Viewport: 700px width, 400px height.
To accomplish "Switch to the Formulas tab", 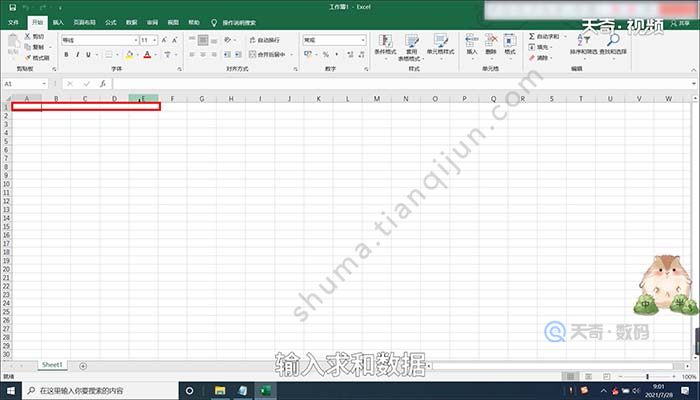I will pyautogui.click(x=110, y=22).
